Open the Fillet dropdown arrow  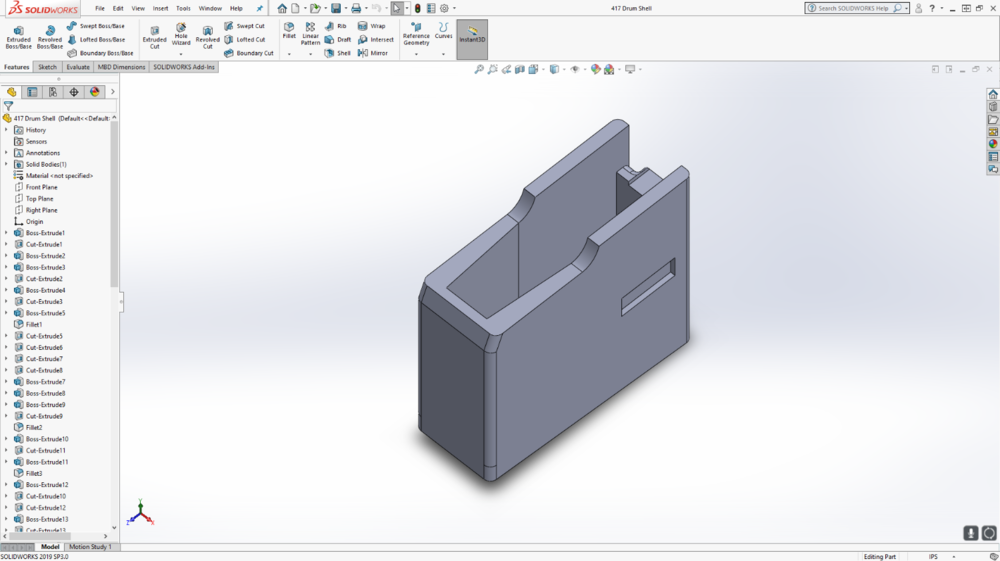(289, 54)
